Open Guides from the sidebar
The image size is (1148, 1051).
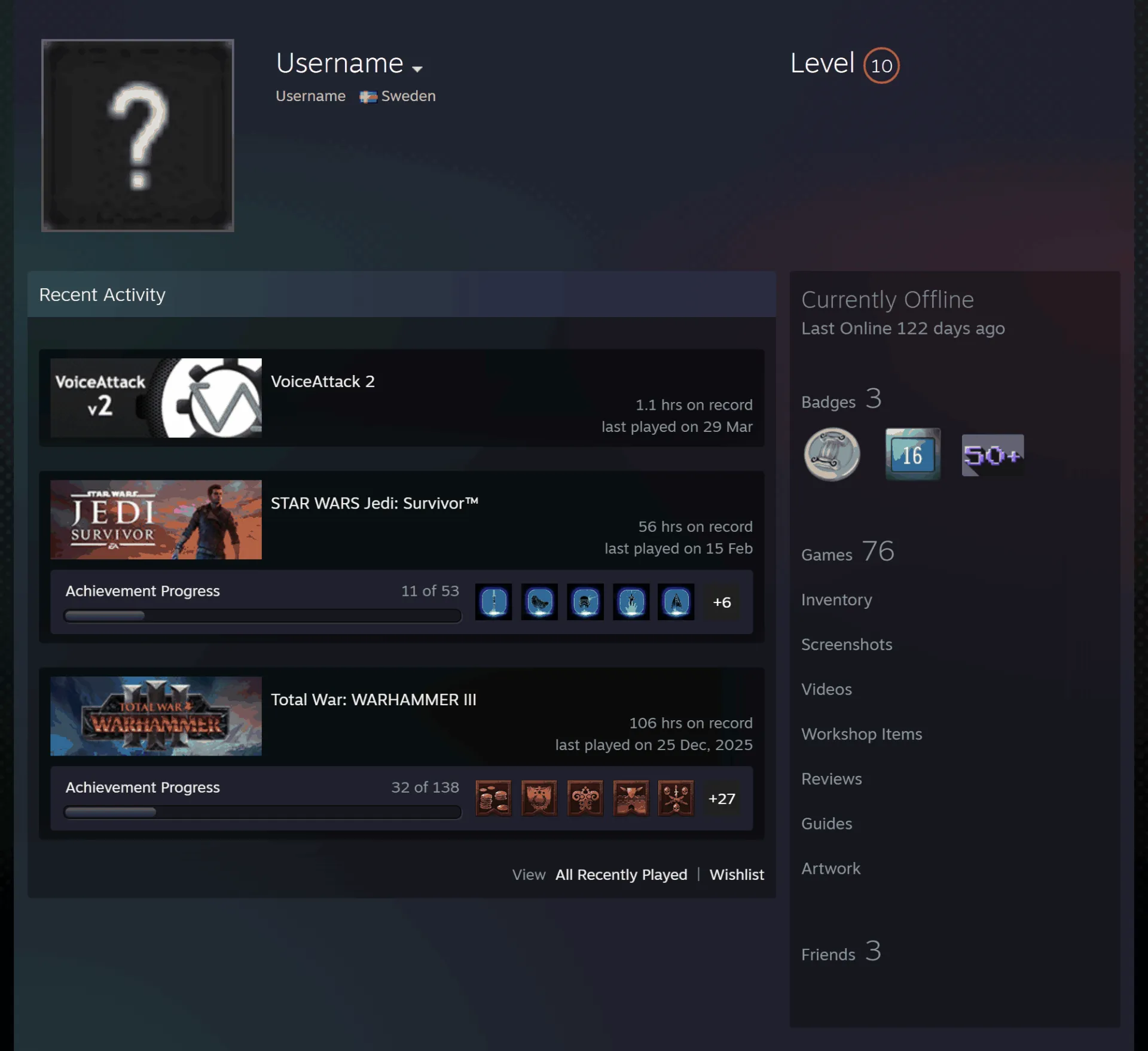827,824
